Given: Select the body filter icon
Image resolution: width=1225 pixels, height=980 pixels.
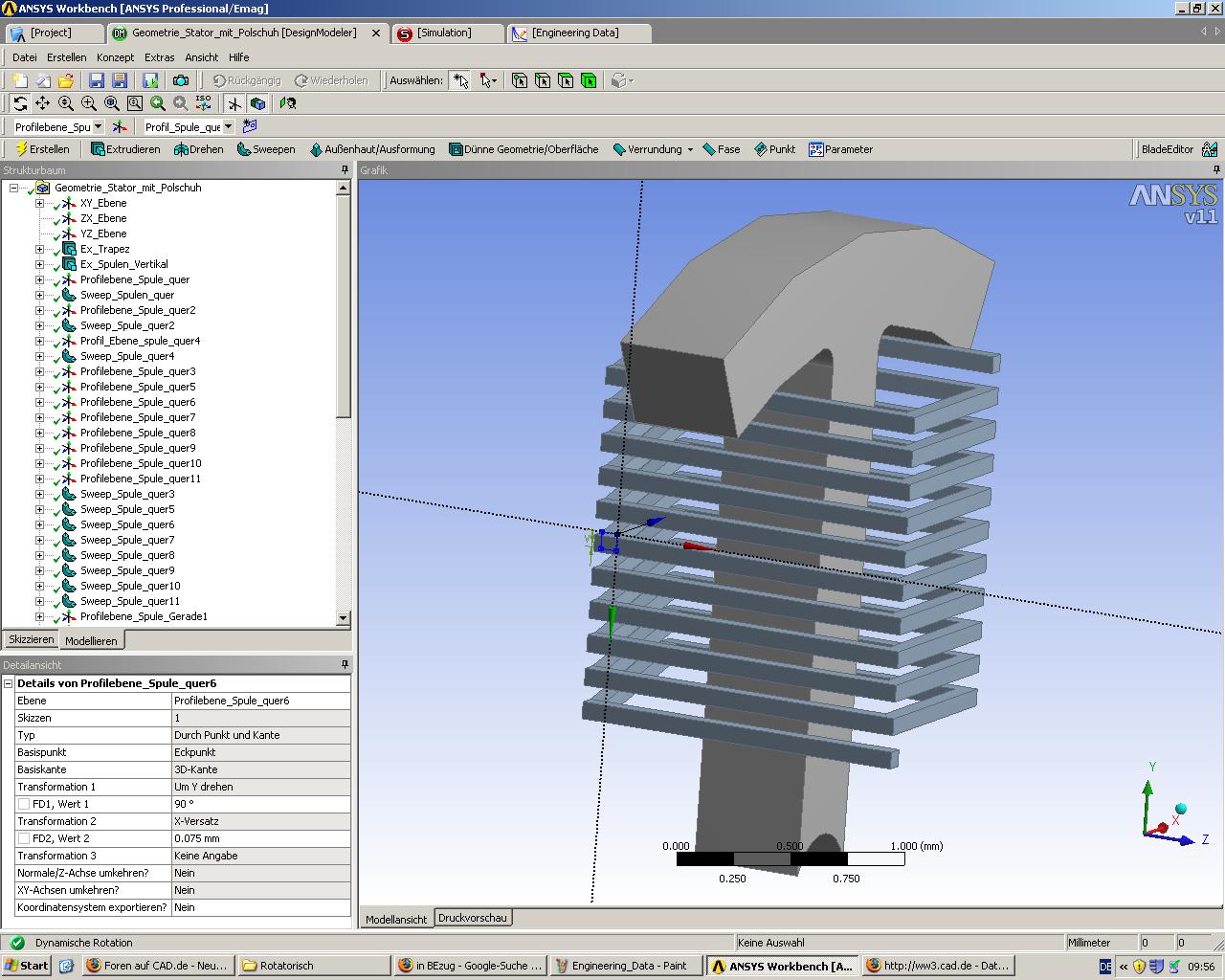Looking at the screenshot, I should [589, 80].
